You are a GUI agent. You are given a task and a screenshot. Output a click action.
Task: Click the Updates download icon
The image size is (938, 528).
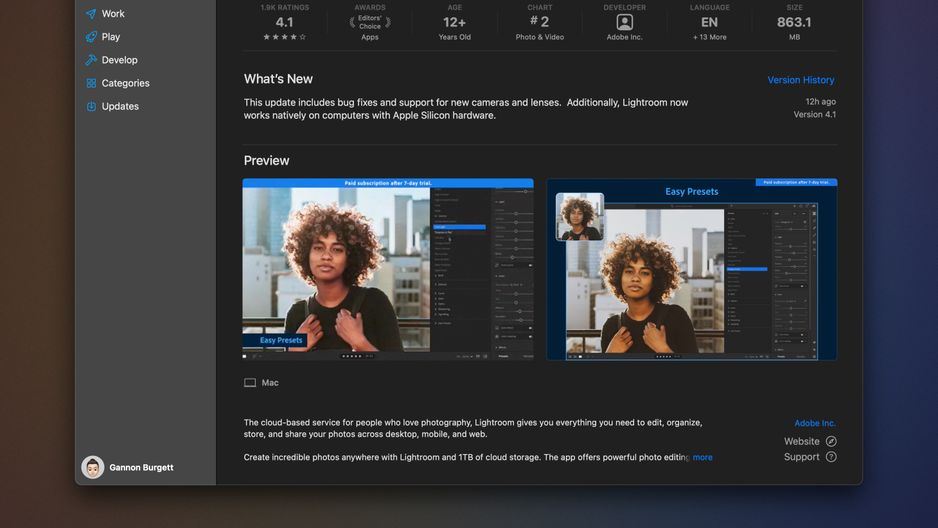click(x=91, y=106)
